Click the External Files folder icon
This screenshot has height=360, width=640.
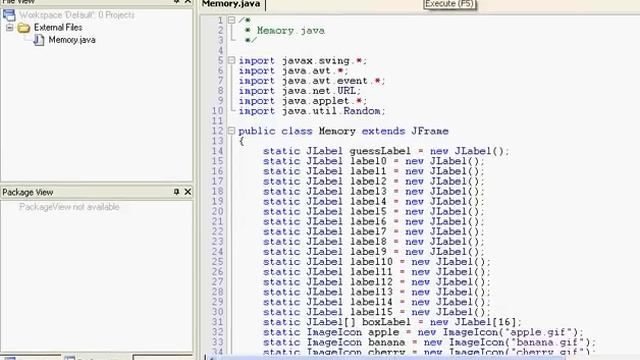coord(24,28)
